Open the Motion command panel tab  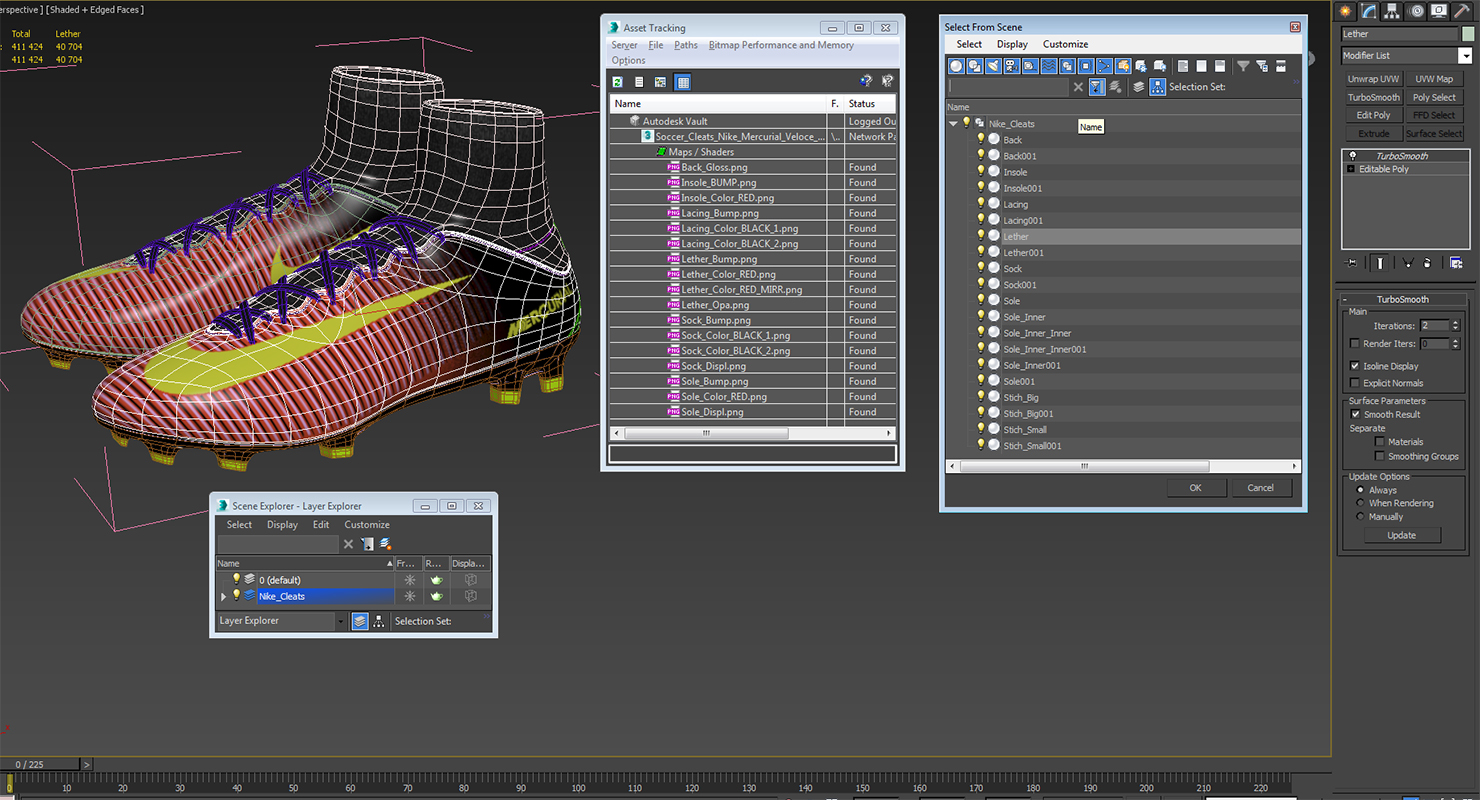tap(1416, 11)
